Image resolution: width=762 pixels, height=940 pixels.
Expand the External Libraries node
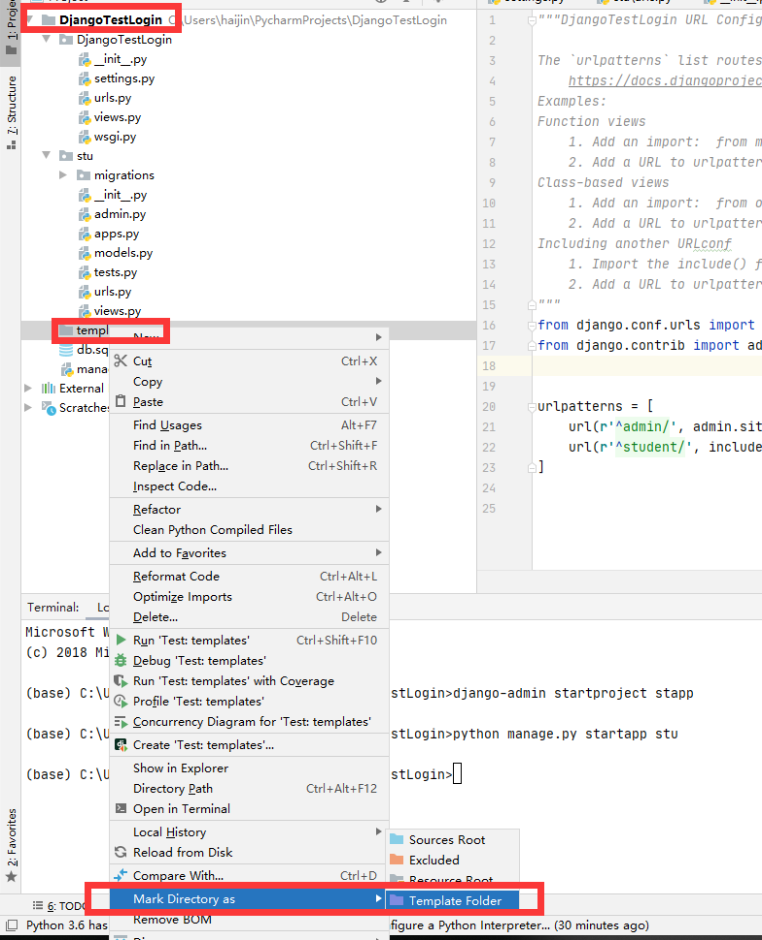click(28, 388)
